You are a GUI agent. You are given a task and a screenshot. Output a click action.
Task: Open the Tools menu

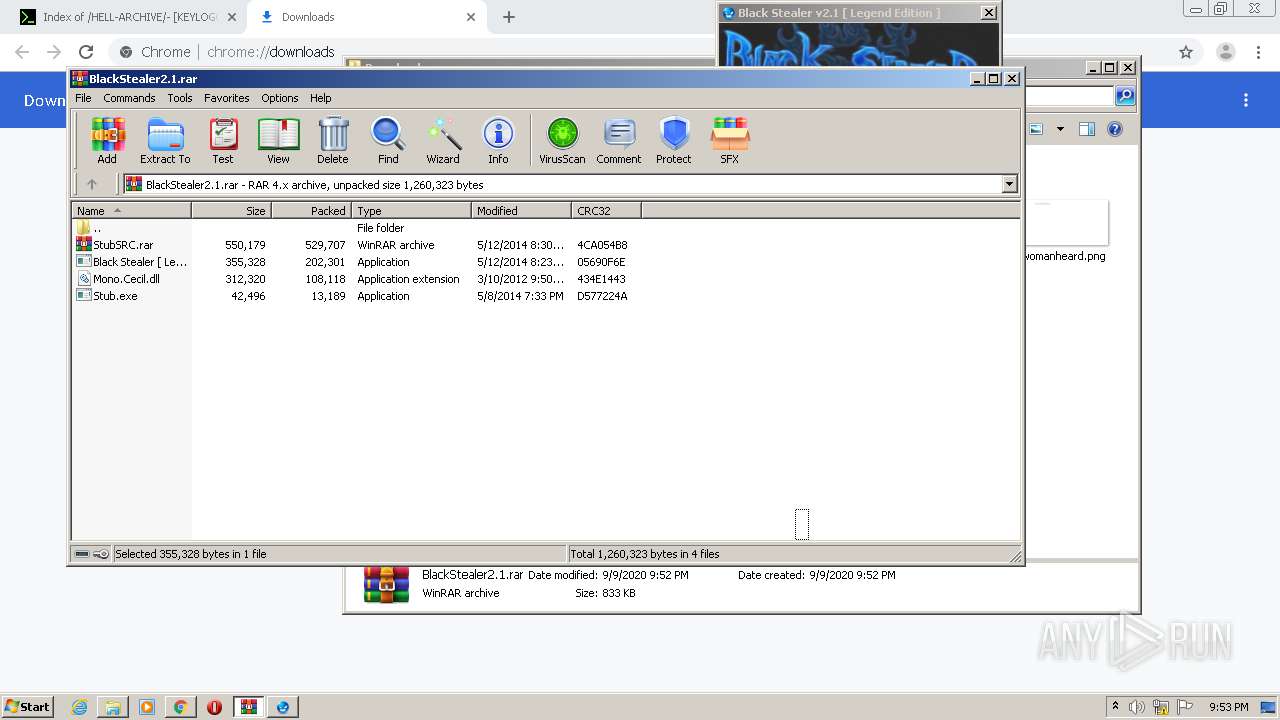(x=180, y=98)
